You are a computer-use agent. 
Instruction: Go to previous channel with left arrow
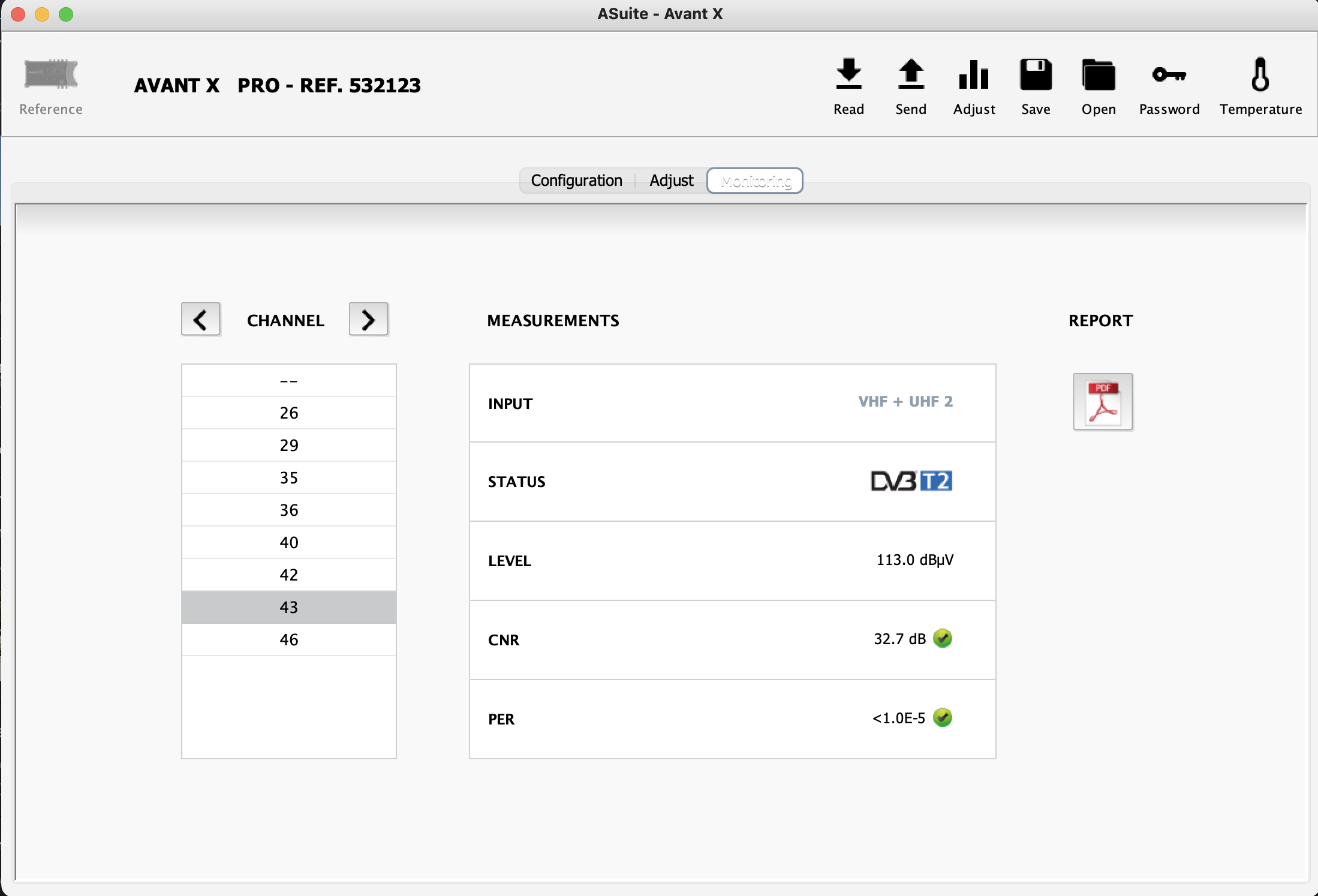[x=201, y=319]
